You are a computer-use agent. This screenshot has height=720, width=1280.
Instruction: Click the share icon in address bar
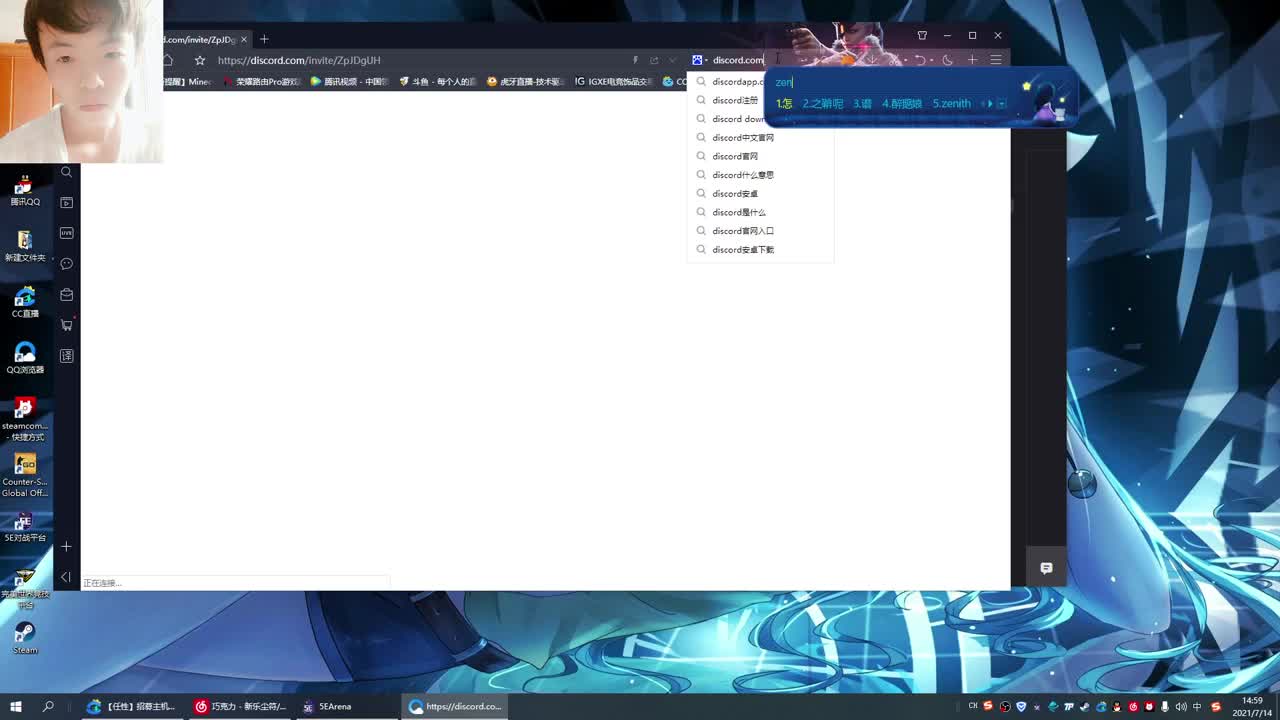point(654,60)
